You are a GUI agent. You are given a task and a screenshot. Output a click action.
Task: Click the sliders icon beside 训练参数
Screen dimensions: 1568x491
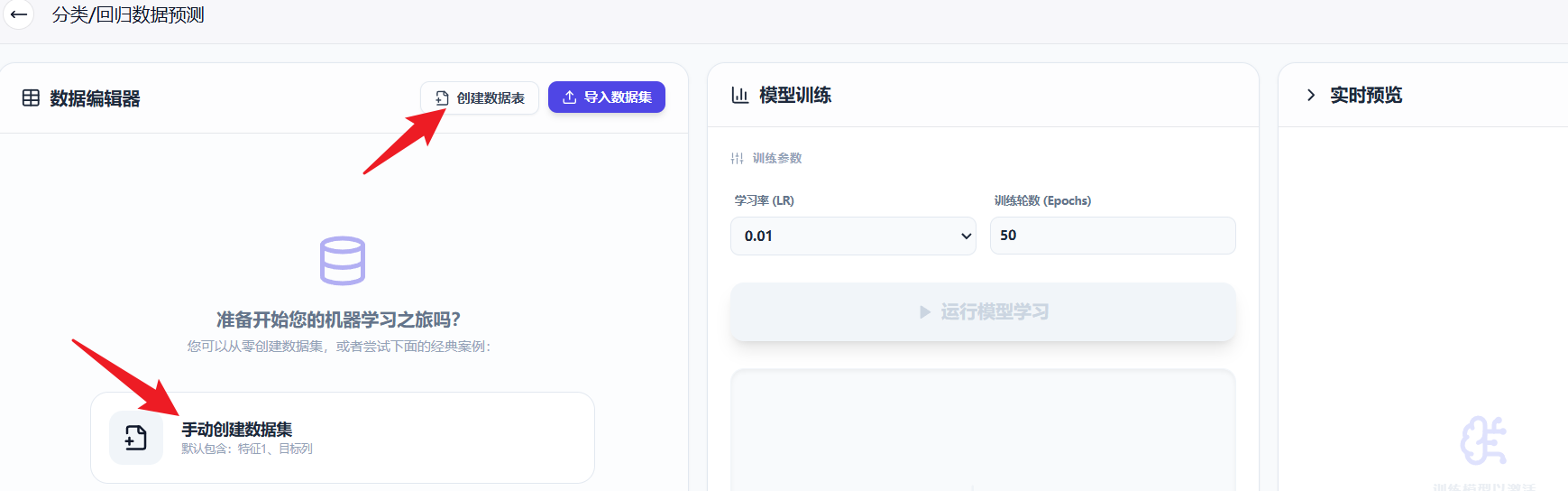tap(737, 158)
